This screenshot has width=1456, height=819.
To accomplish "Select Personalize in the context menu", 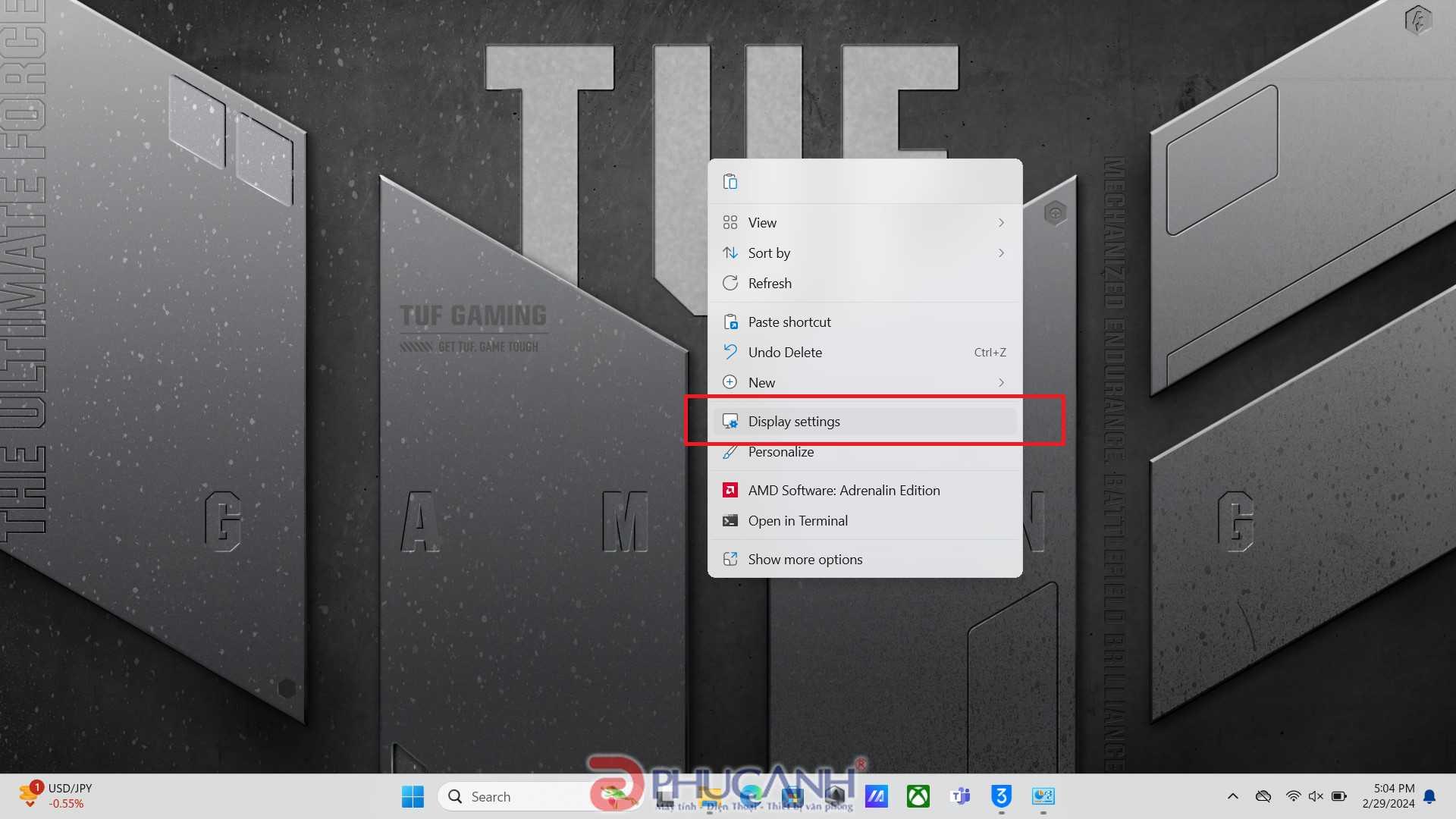I will (x=864, y=452).
